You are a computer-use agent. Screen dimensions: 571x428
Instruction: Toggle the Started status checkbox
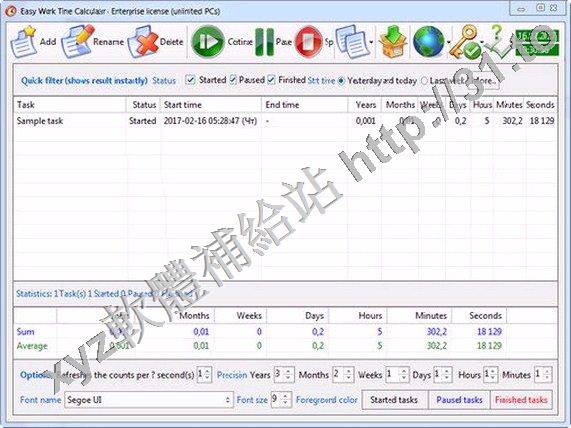(190, 80)
